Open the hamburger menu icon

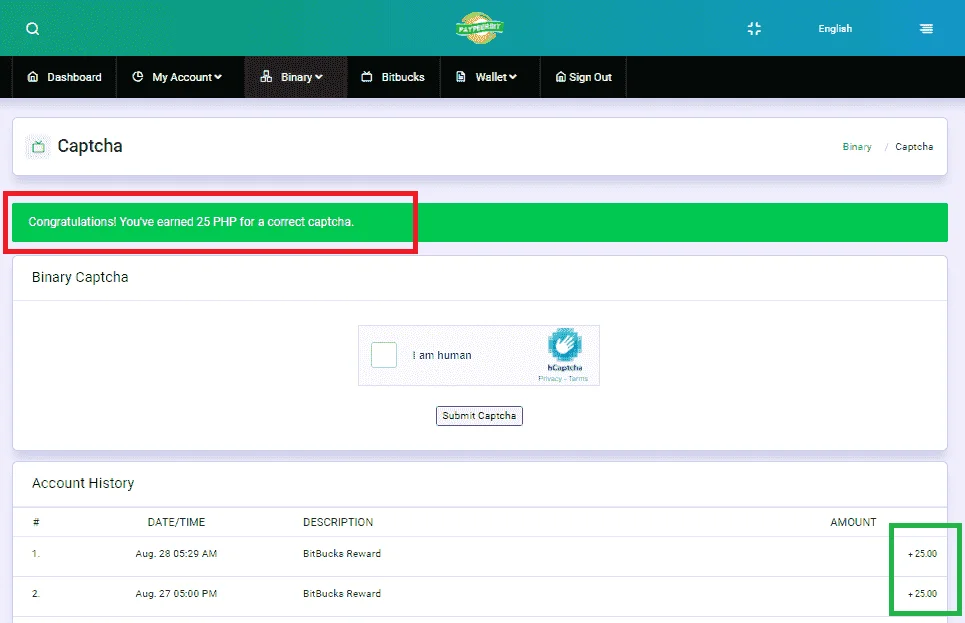click(x=926, y=28)
